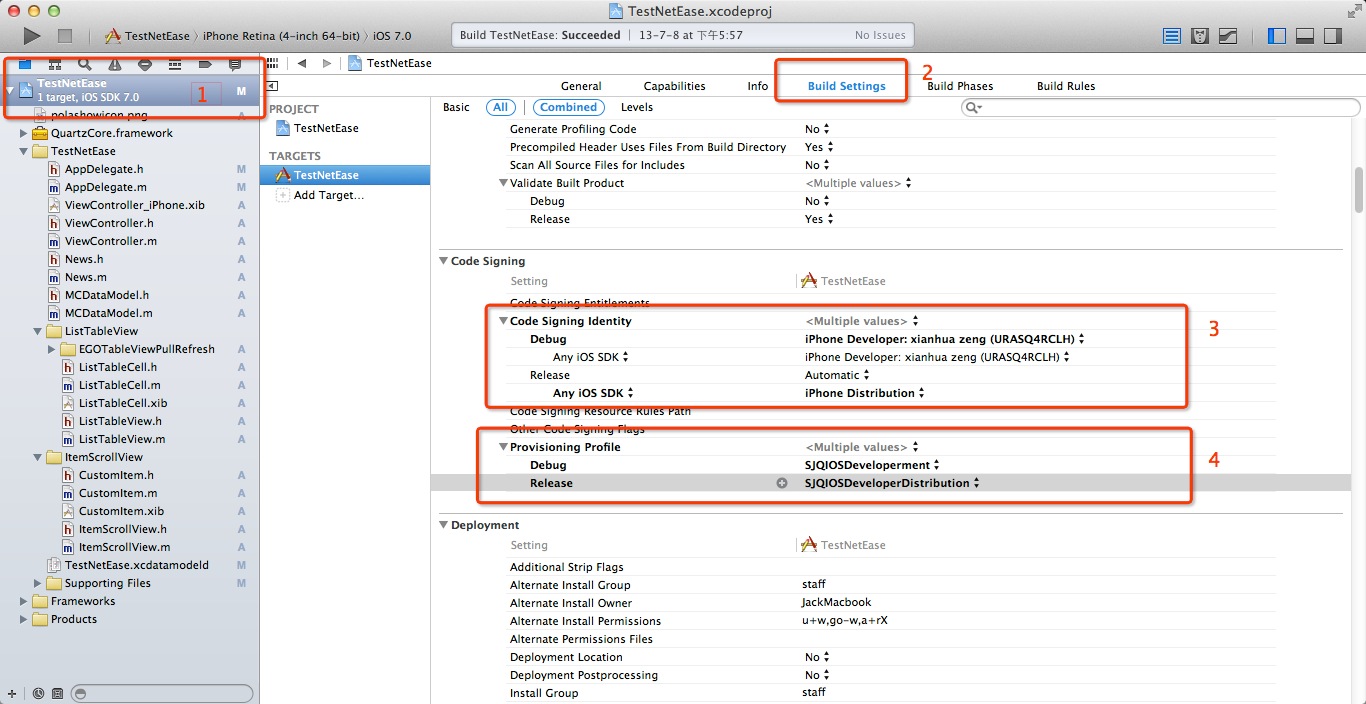Switch to the Build Phases tab
This screenshot has height=704, width=1366.
tap(960, 86)
